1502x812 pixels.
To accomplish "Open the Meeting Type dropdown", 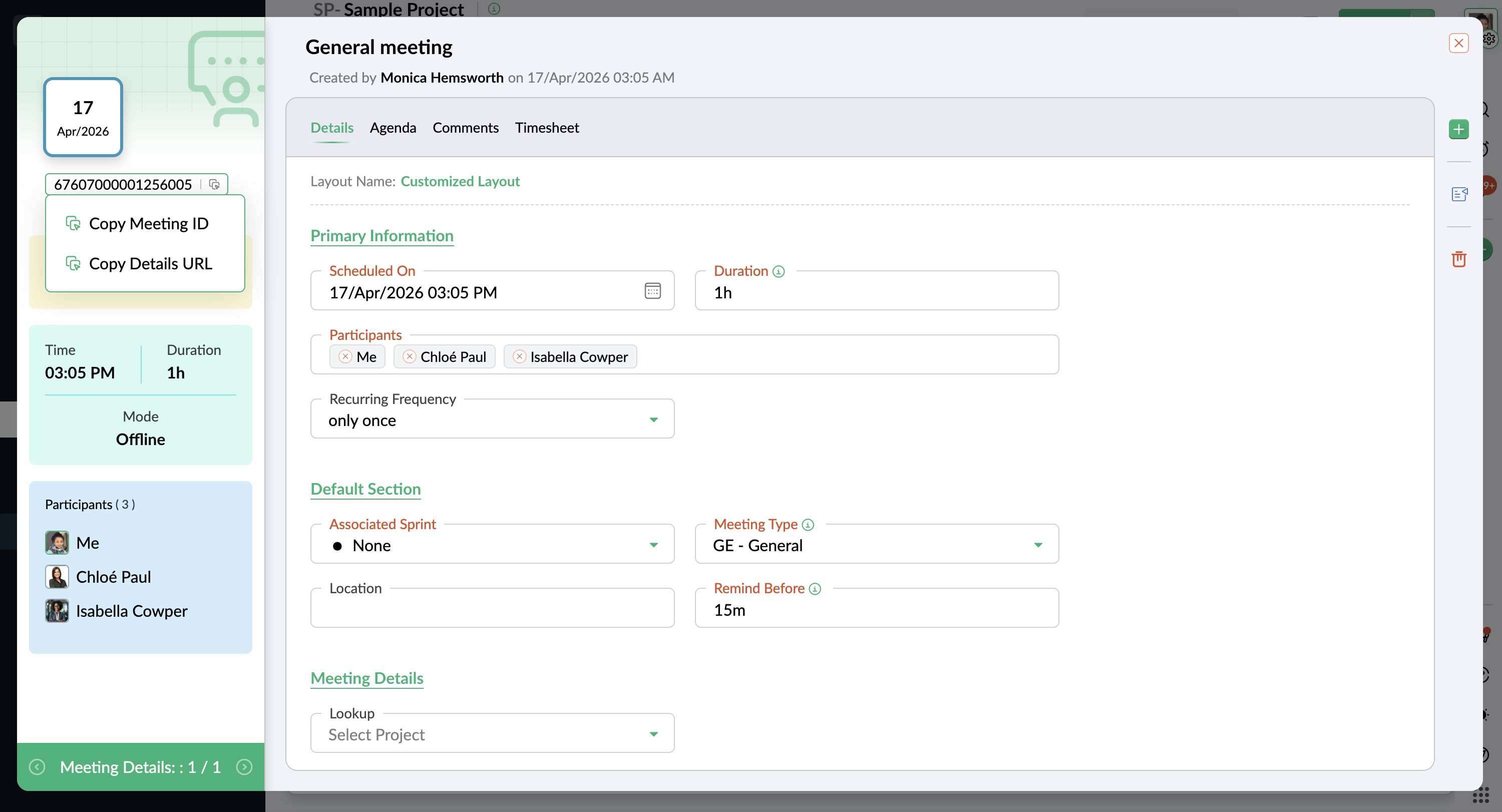I will (1037, 546).
